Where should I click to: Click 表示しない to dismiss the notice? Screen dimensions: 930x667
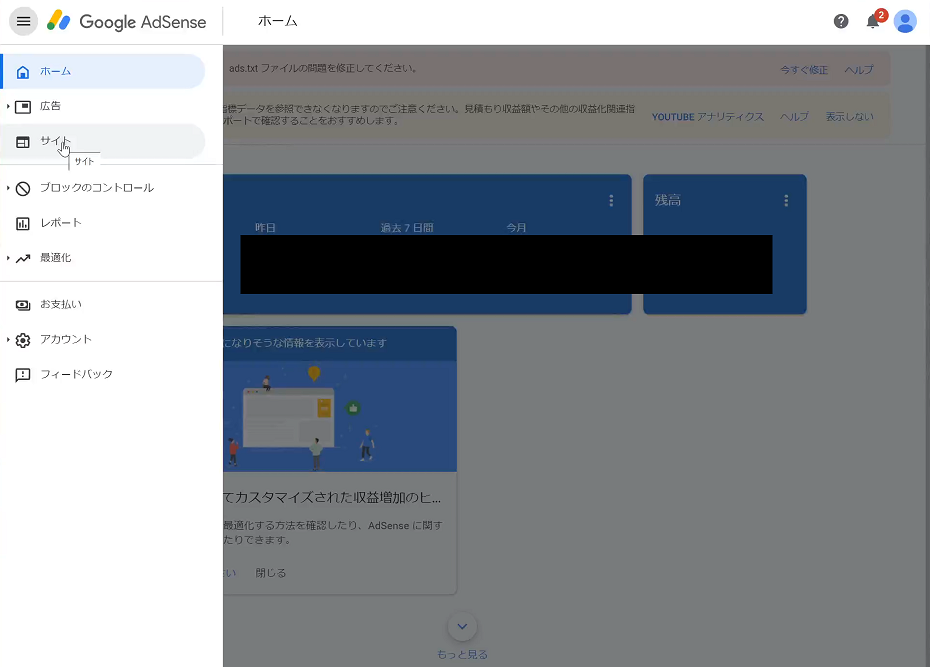(x=849, y=117)
